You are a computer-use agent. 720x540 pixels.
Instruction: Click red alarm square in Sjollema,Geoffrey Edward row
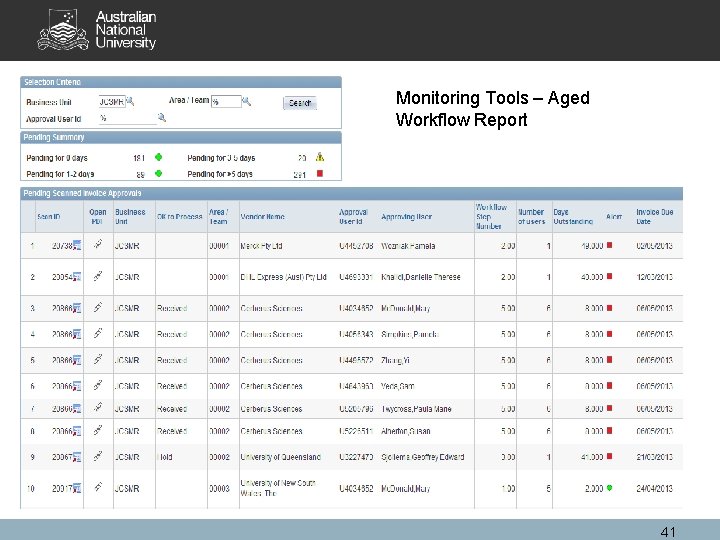coord(609,456)
